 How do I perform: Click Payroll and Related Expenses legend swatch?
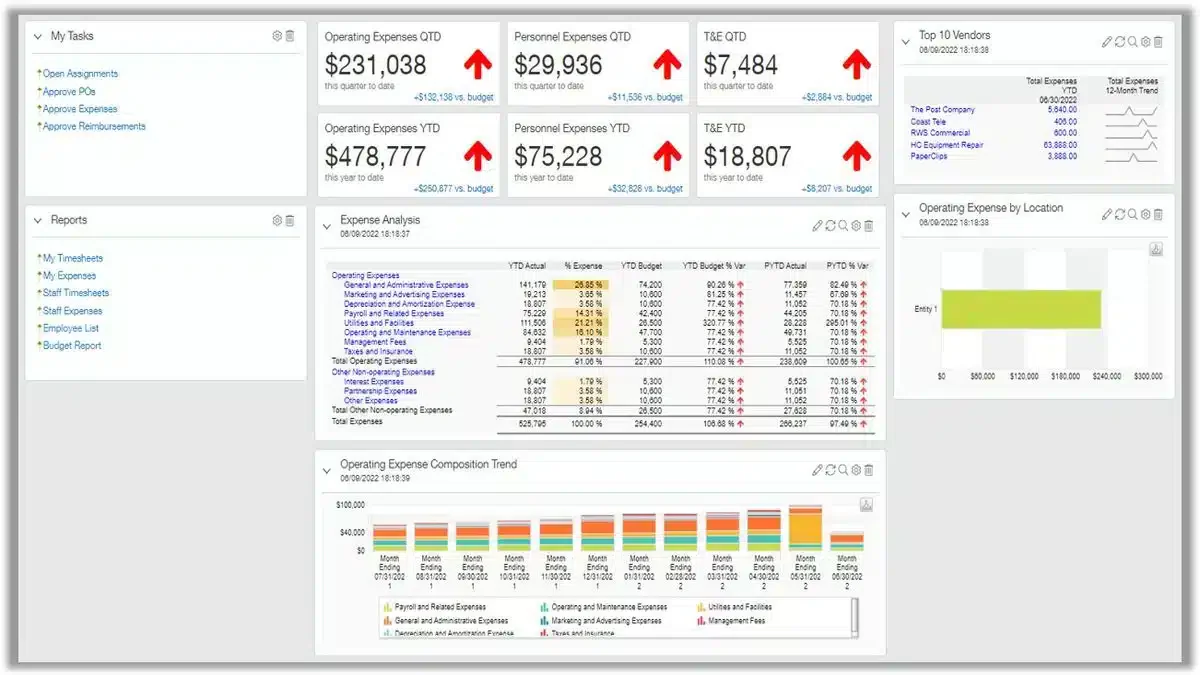(388, 607)
